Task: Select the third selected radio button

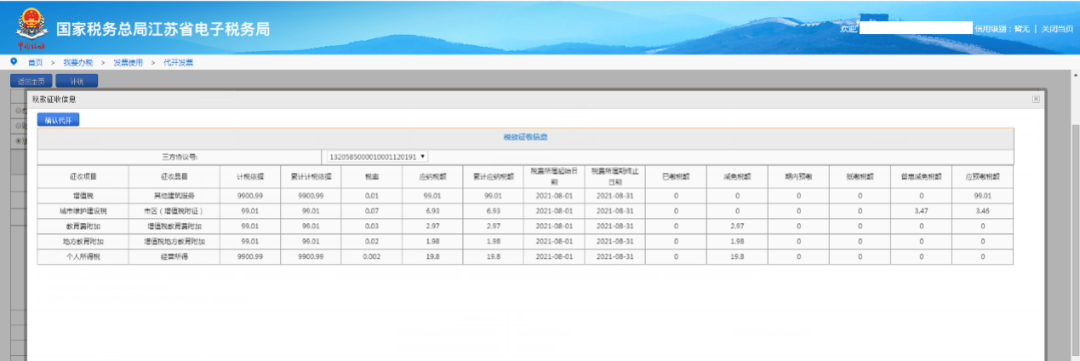Action: (x=19, y=141)
